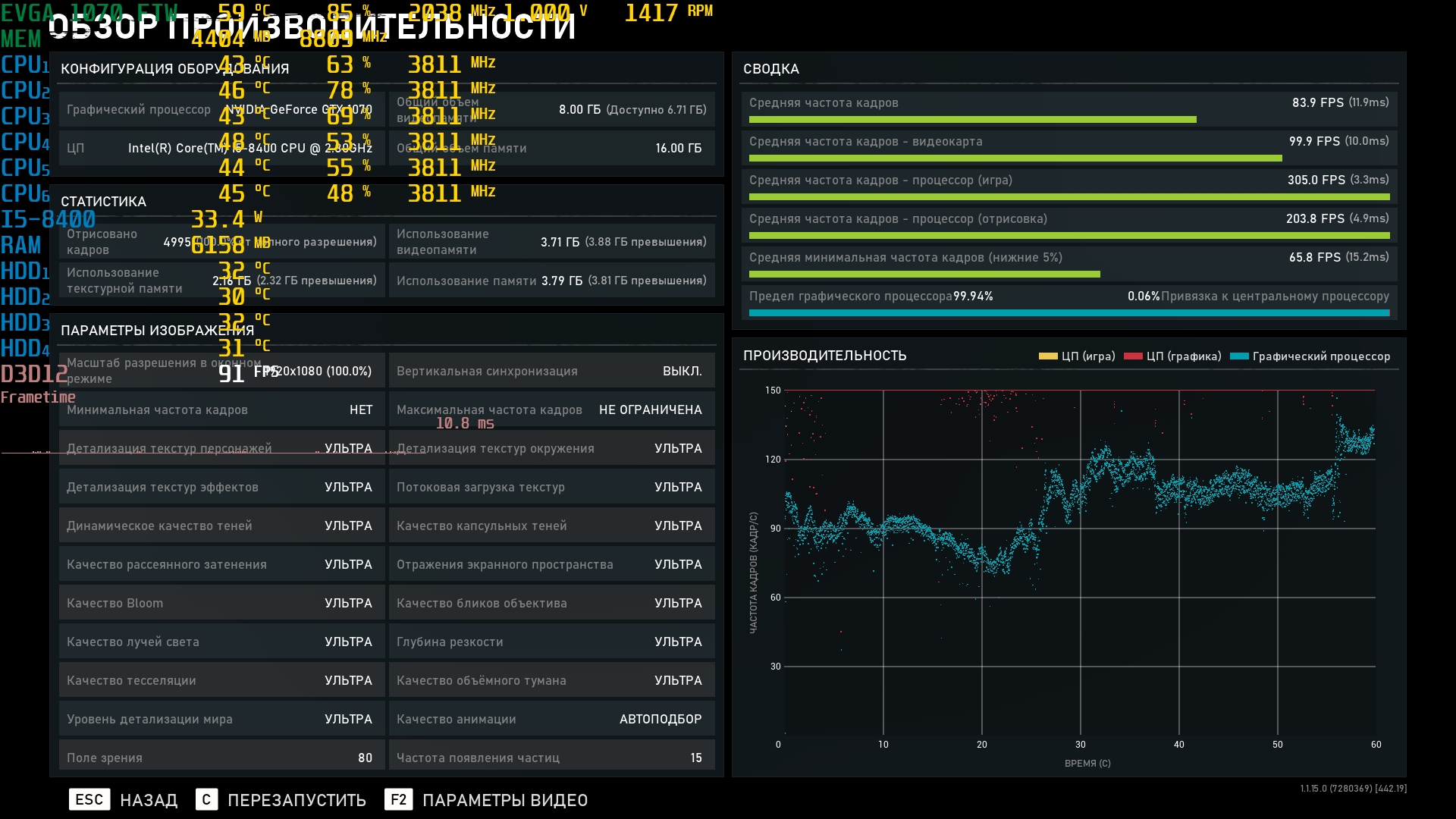Click the СВОДКА section header
The image size is (1456, 819).
click(x=771, y=69)
